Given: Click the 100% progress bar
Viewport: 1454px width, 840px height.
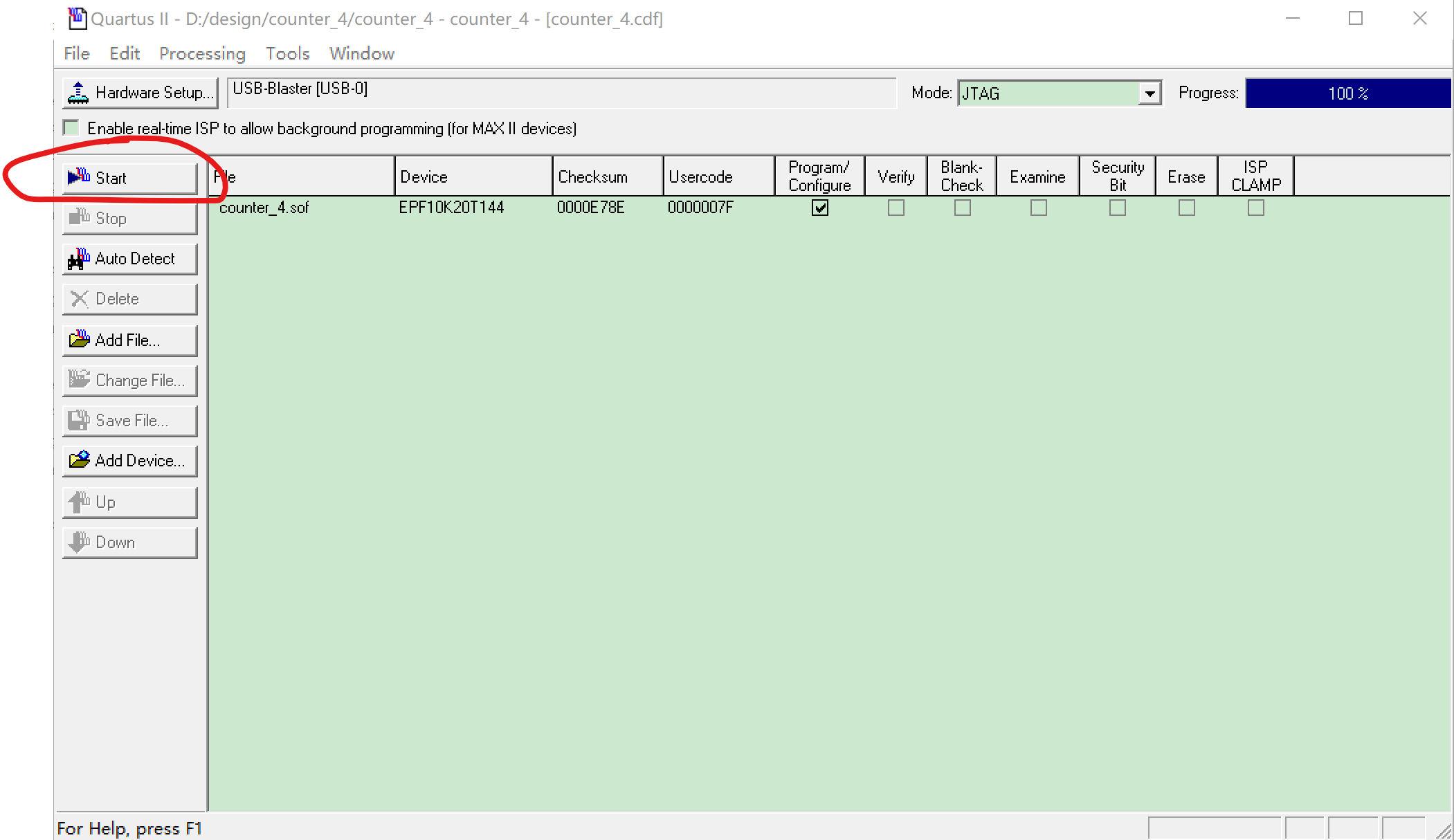Looking at the screenshot, I should click(1347, 93).
